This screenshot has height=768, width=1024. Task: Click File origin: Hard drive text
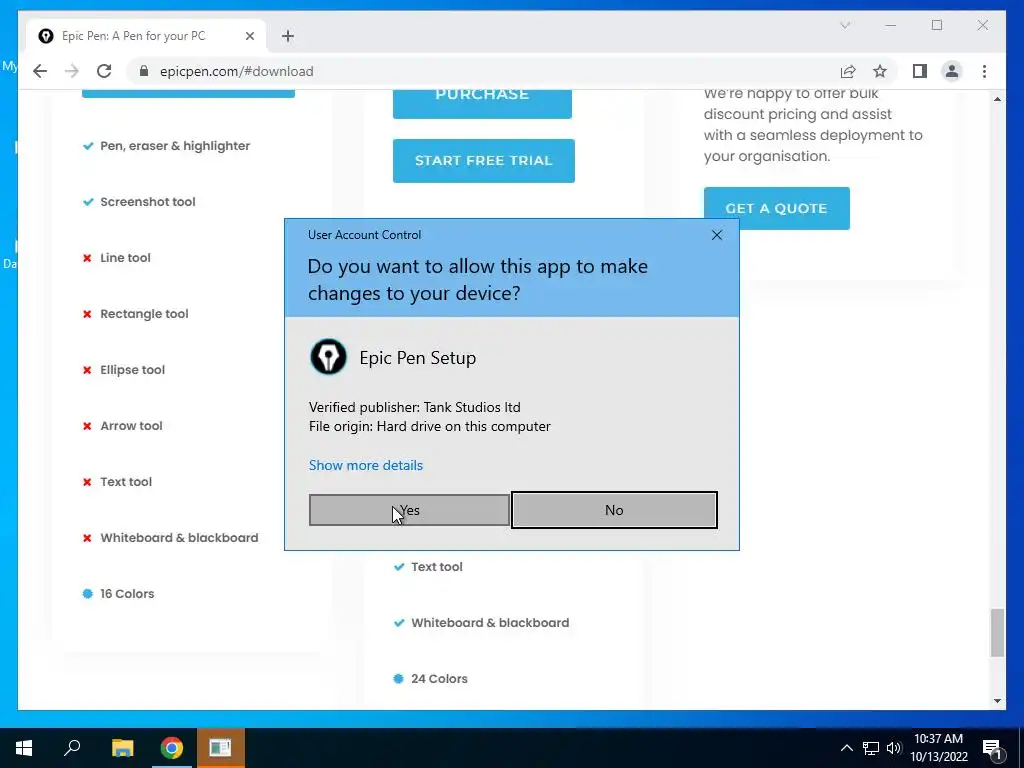coord(430,426)
